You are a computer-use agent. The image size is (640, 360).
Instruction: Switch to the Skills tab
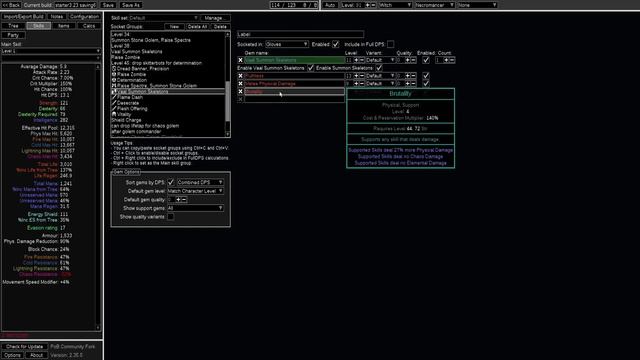pos(38,26)
